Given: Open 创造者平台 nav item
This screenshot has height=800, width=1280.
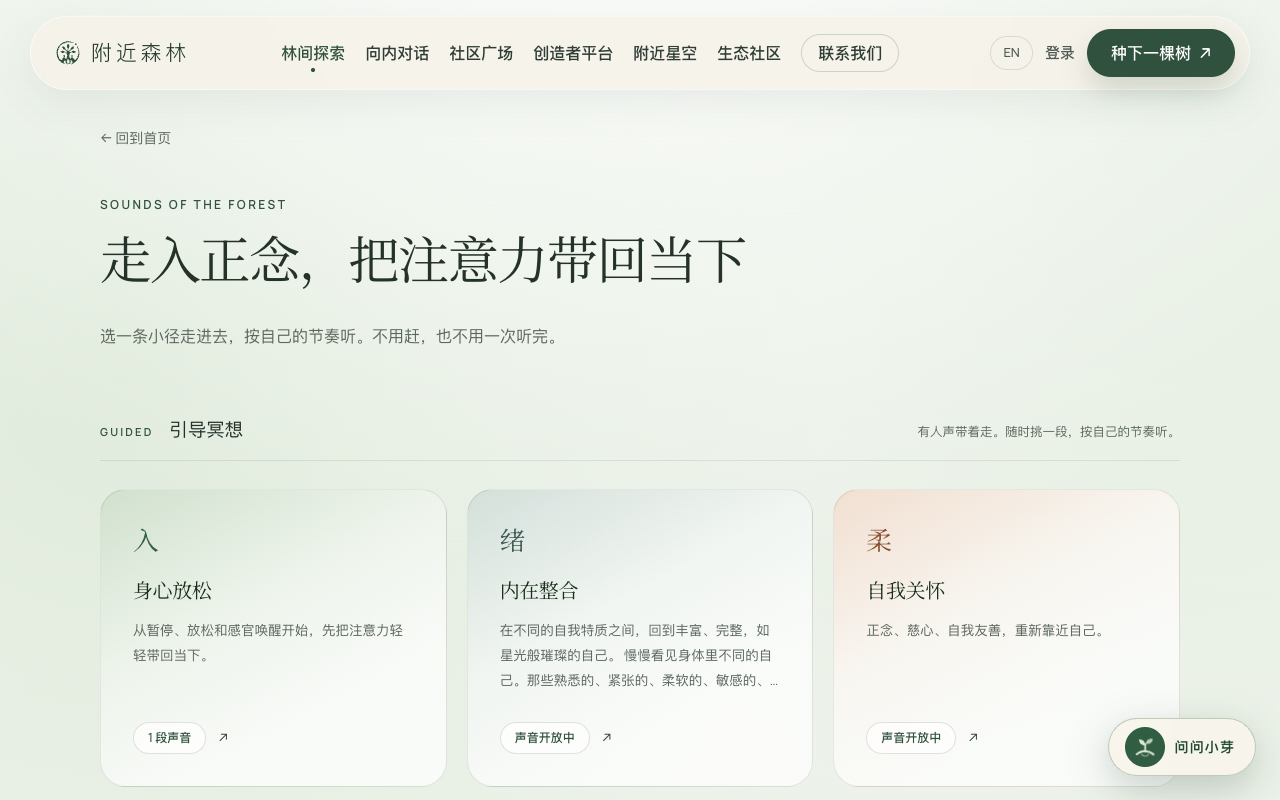Looking at the screenshot, I should click(573, 53).
